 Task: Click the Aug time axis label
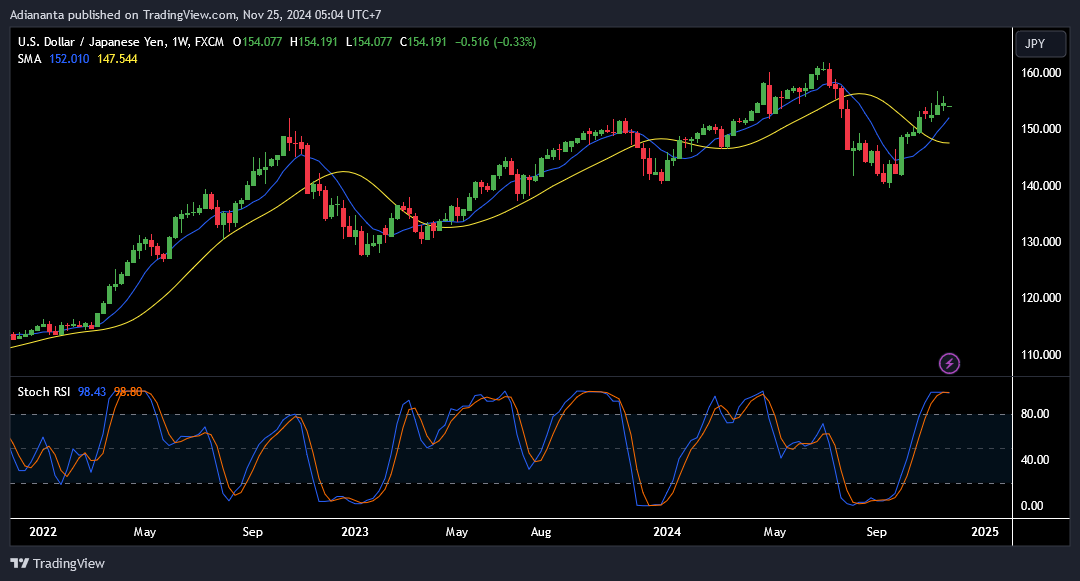[x=541, y=532]
